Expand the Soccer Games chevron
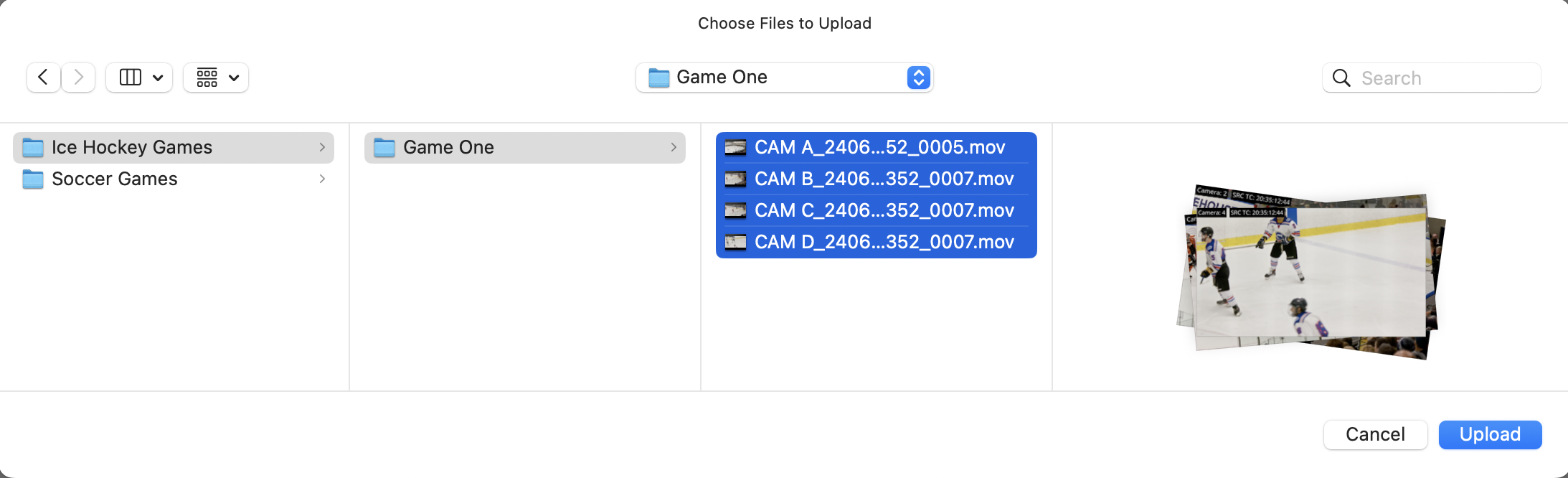 (x=321, y=179)
